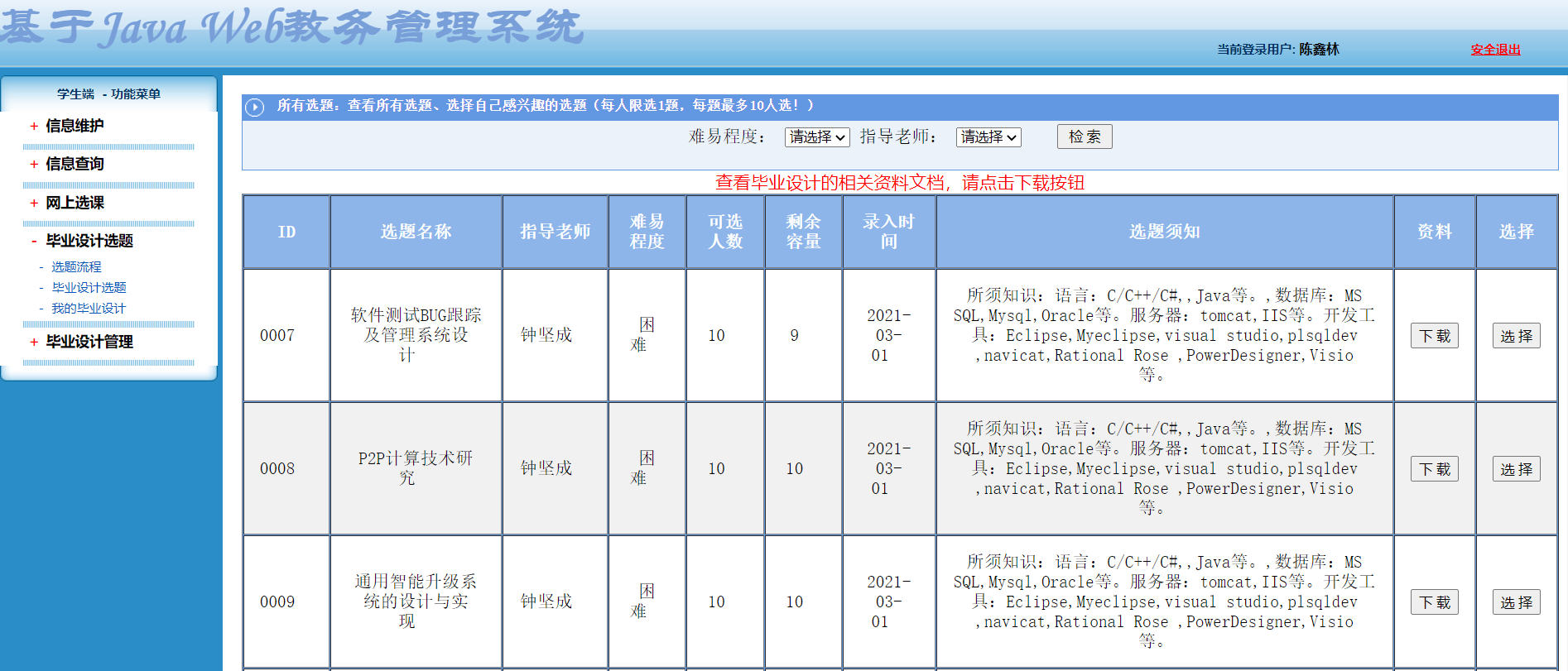The height and width of the screenshot is (671, 1568).
Task: Click the 难易程度 column header
Action: click(x=647, y=232)
